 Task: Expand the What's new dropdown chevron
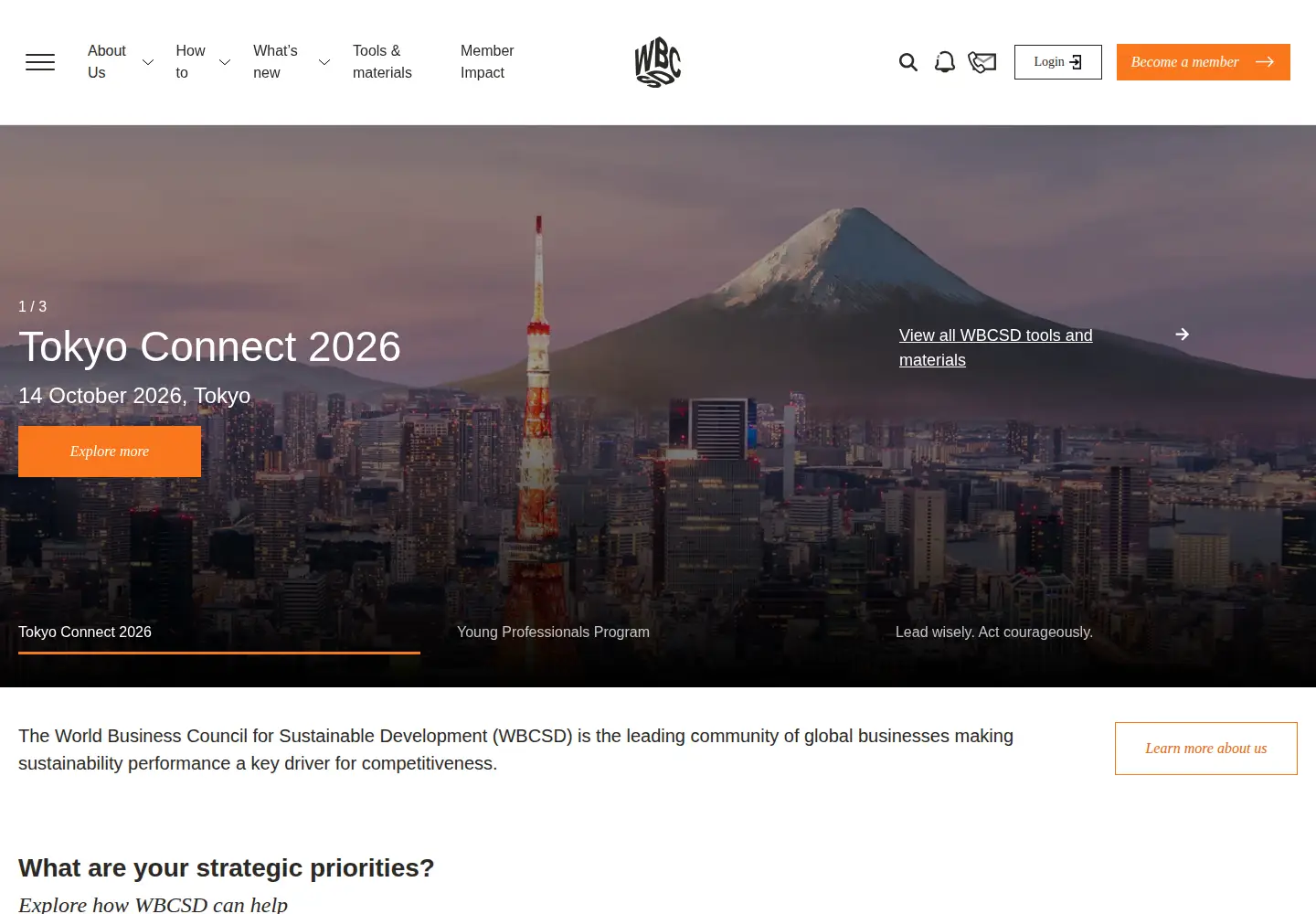pos(324,62)
